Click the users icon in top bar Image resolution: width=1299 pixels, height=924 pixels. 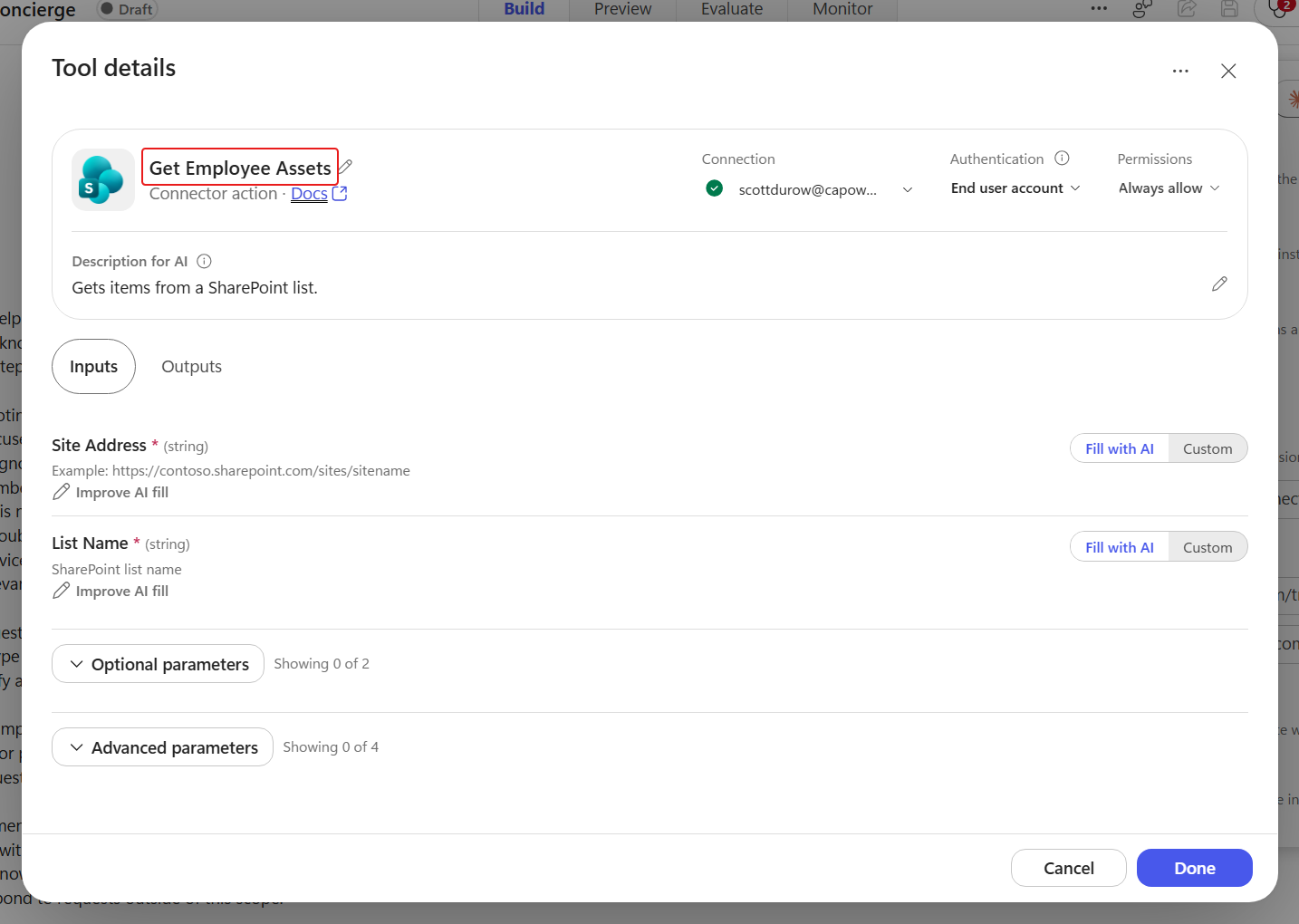click(x=1142, y=8)
